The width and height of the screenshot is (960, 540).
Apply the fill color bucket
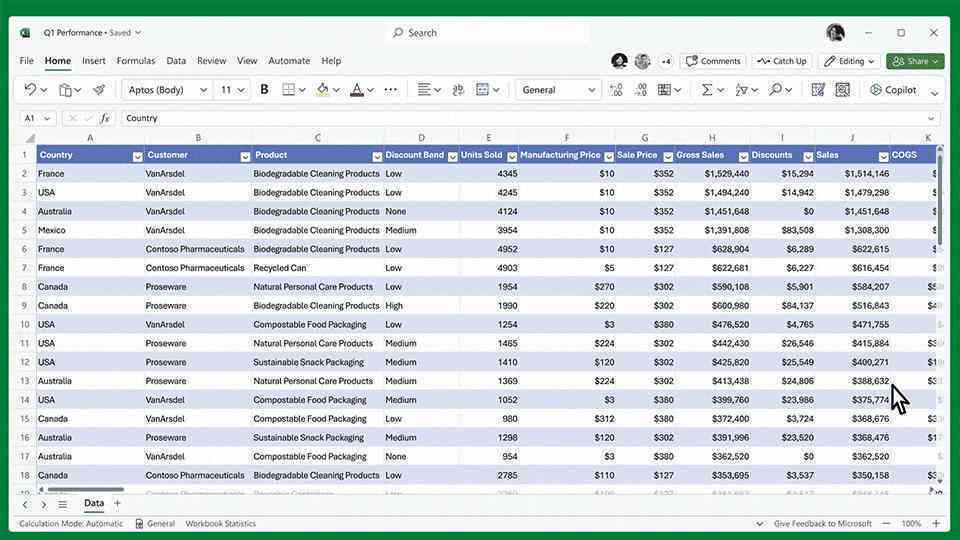(x=322, y=90)
